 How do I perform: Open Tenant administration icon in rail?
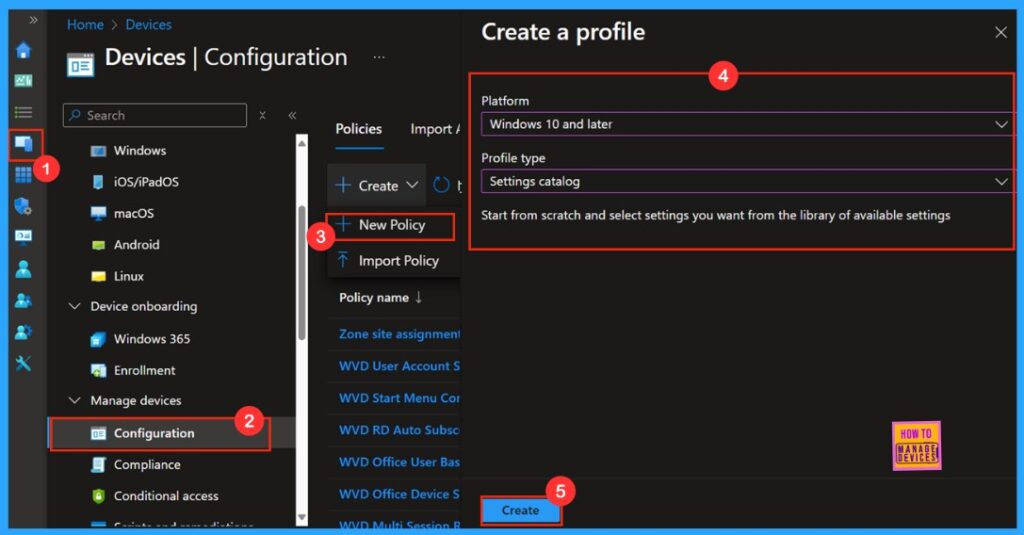pyautogui.click(x=24, y=332)
